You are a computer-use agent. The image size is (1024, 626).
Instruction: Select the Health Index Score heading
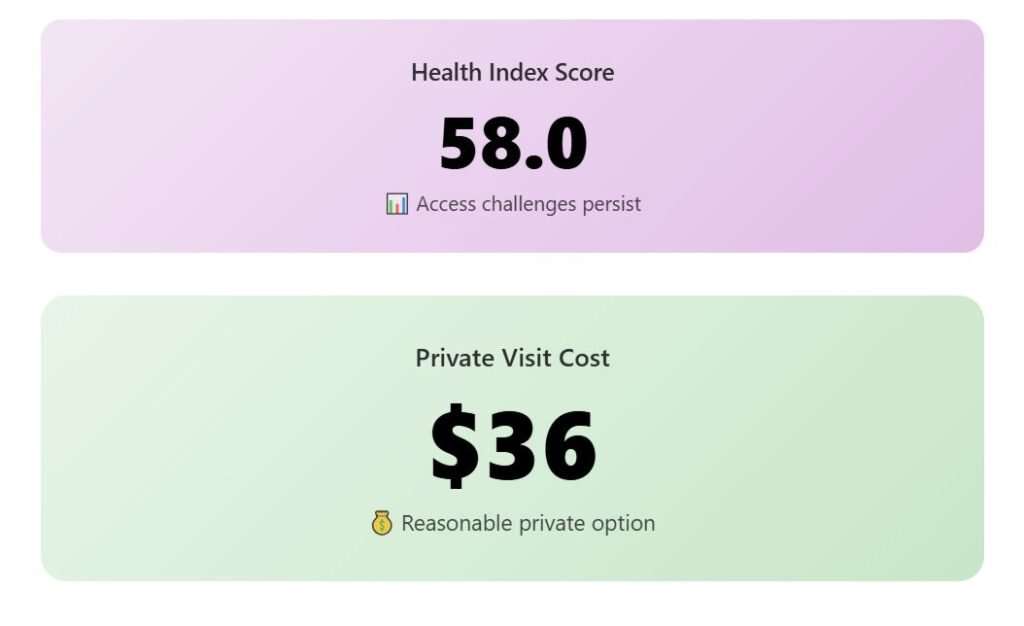click(x=512, y=73)
